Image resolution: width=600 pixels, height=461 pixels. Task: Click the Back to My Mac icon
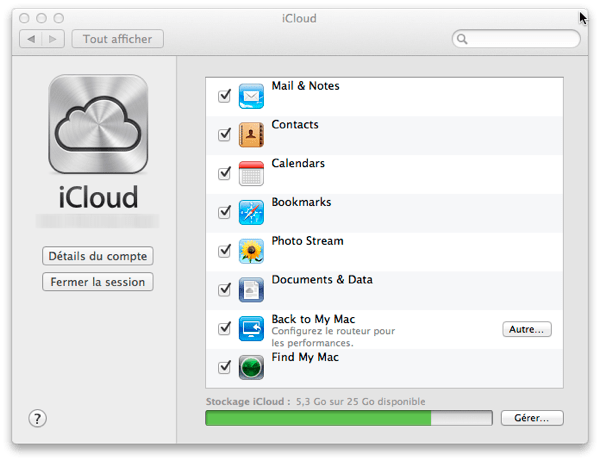(x=251, y=329)
